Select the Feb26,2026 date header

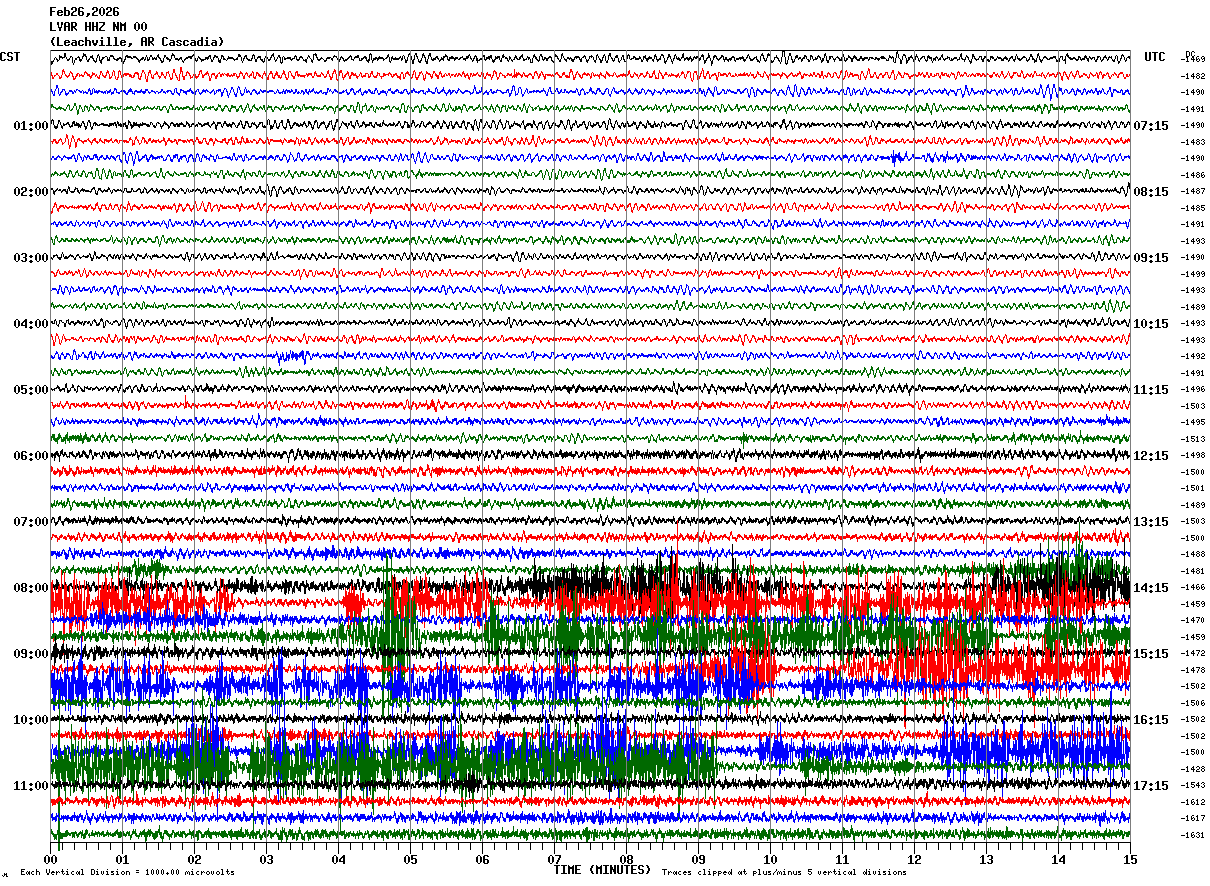tap(84, 12)
